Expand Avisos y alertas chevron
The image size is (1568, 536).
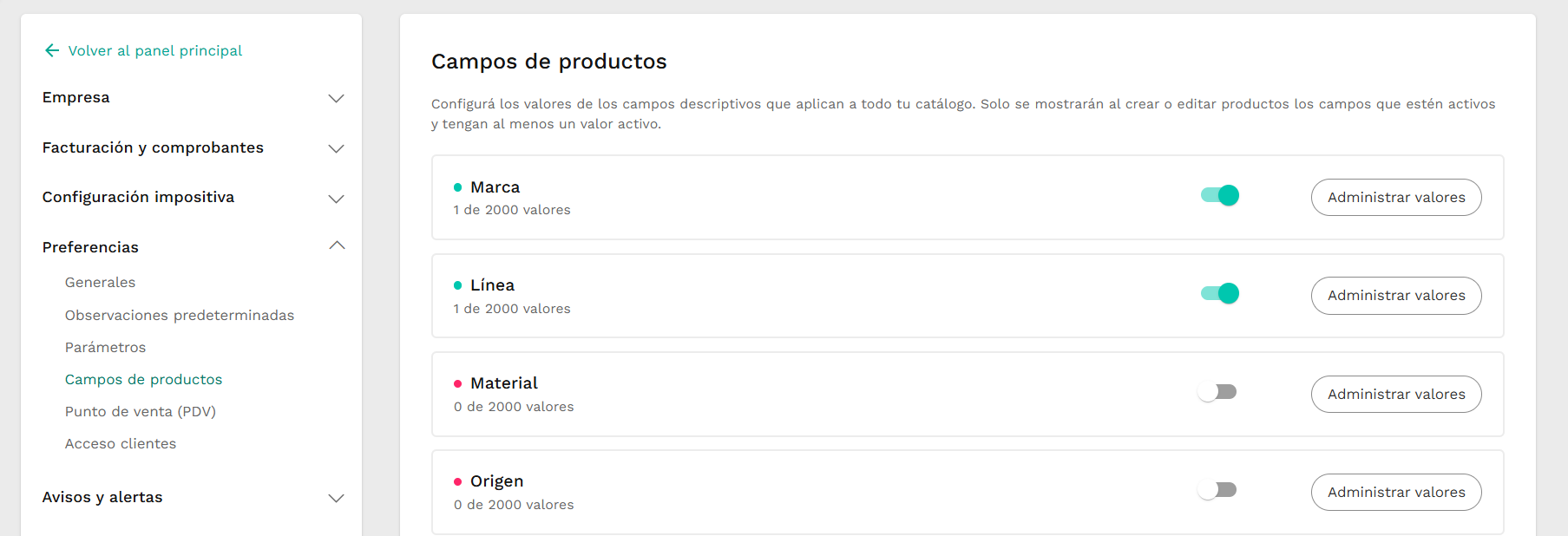tap(337, 498)
